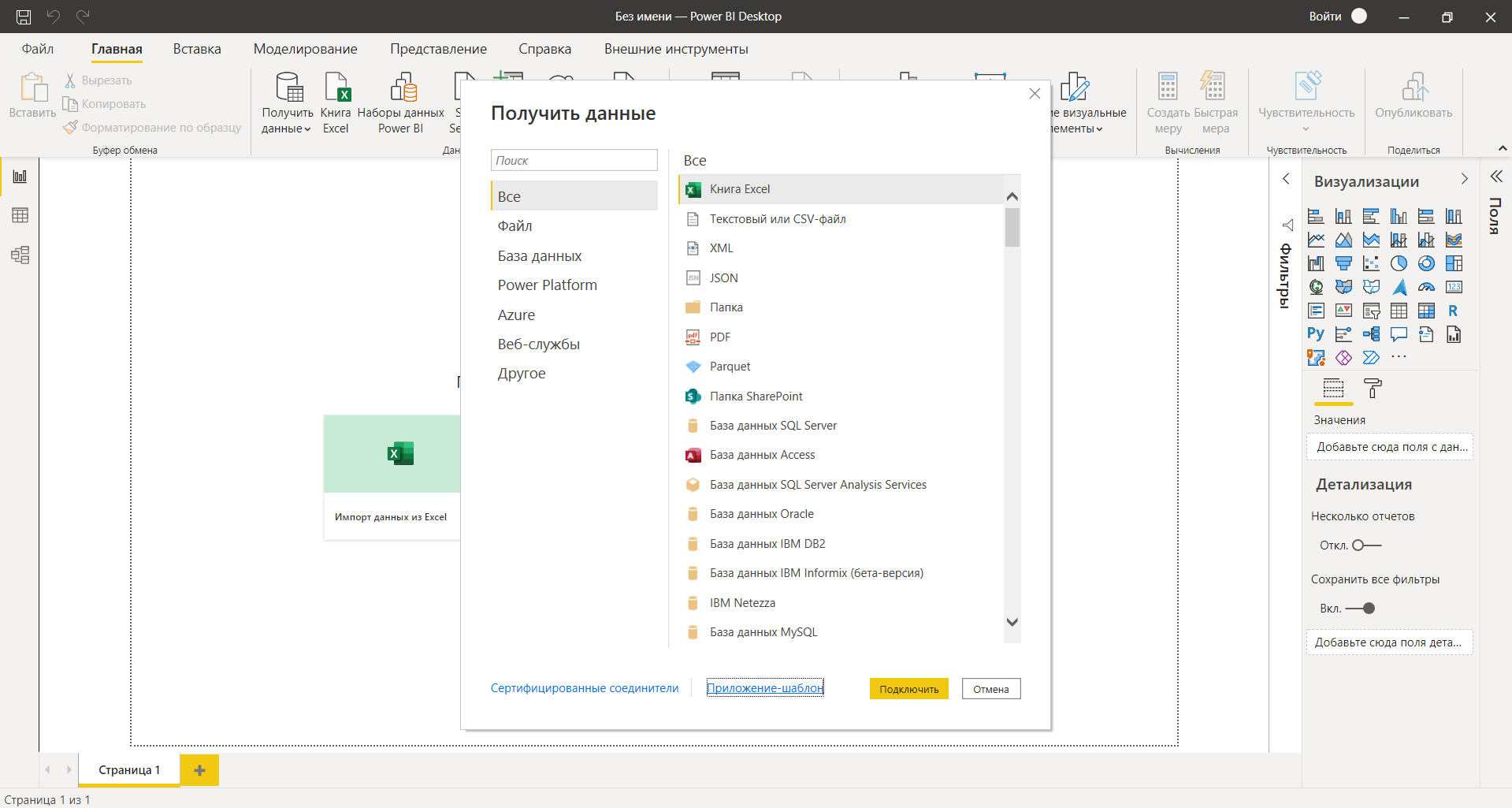1512x808 pixels.
Task: Select the globe map visual
Action: [x=1316, y=287]
